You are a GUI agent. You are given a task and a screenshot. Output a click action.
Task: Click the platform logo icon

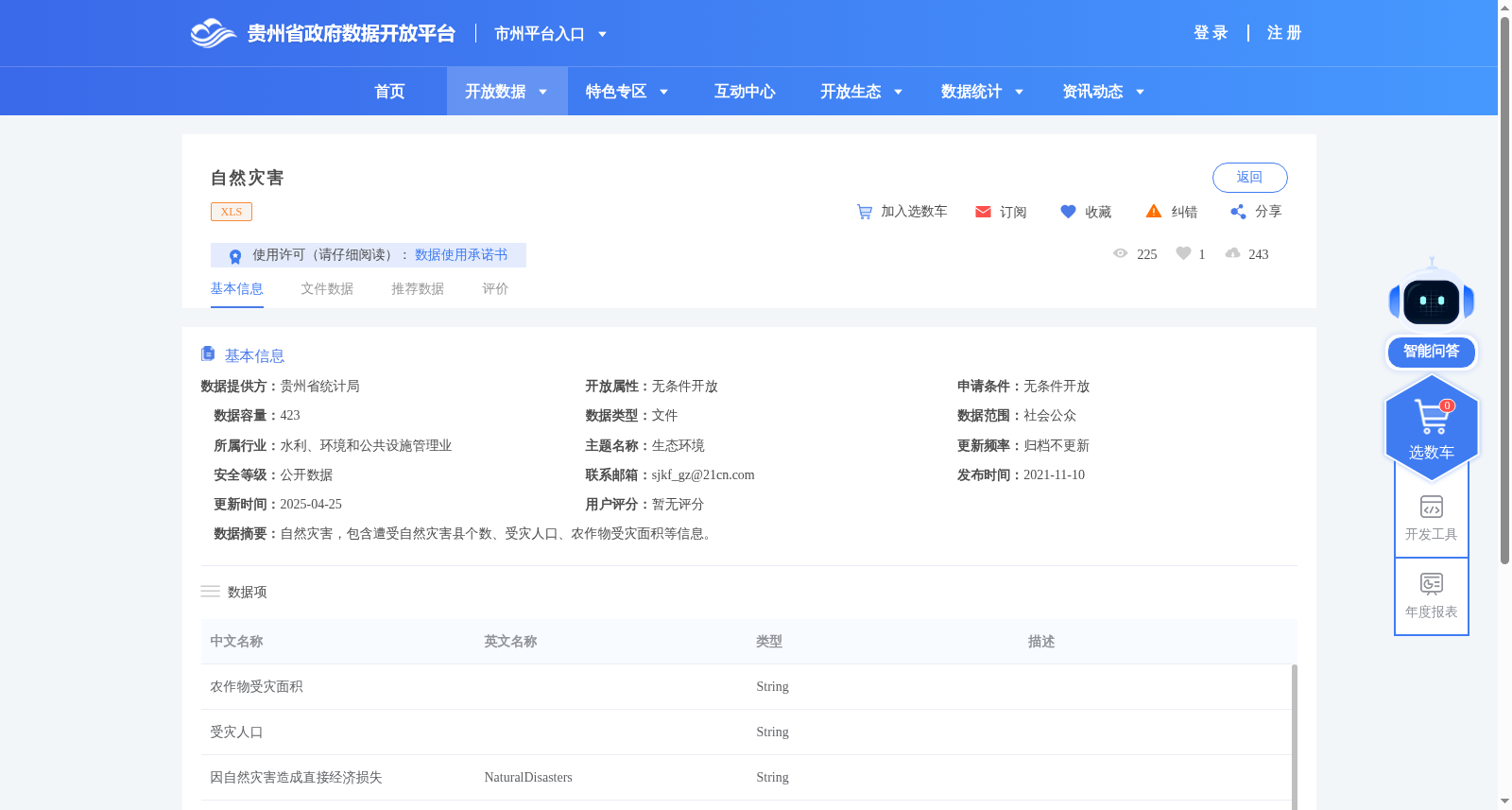point(213,33)
